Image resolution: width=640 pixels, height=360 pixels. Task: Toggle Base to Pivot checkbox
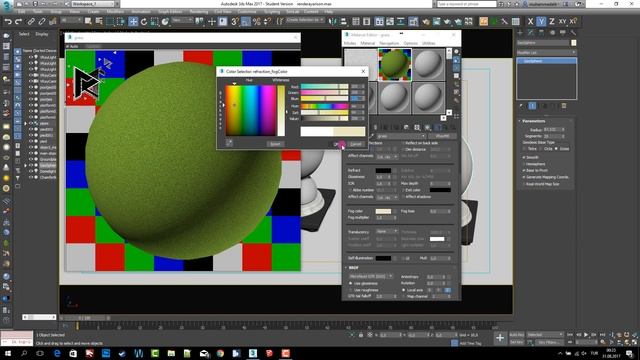pos(524,170)
